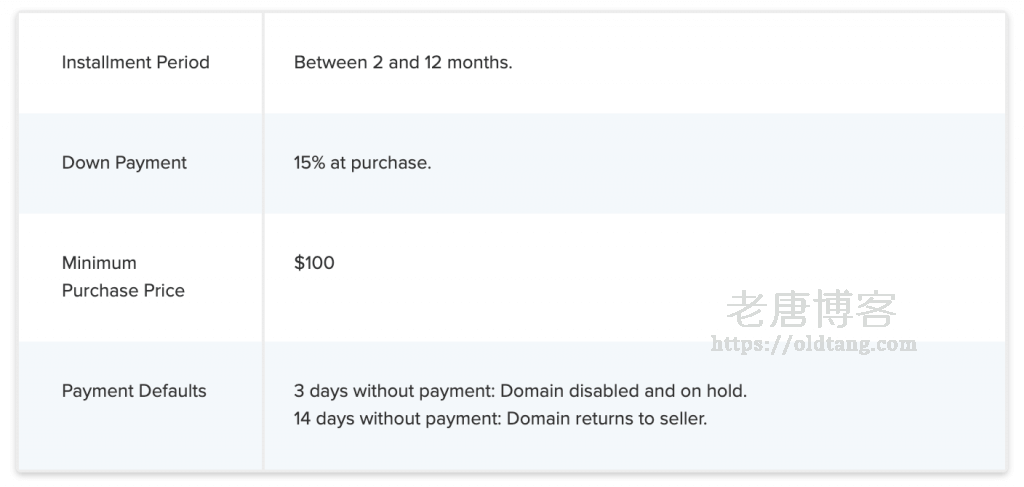Click the word Installment in first row
Viewport: 1024px width, 487px height.
pos(106,63)
